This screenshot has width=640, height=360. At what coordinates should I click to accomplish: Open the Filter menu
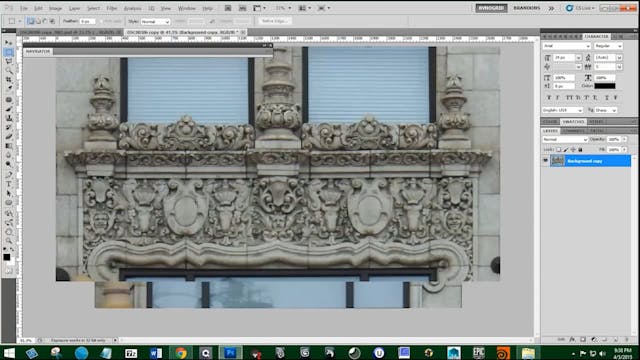coord(111,8)
